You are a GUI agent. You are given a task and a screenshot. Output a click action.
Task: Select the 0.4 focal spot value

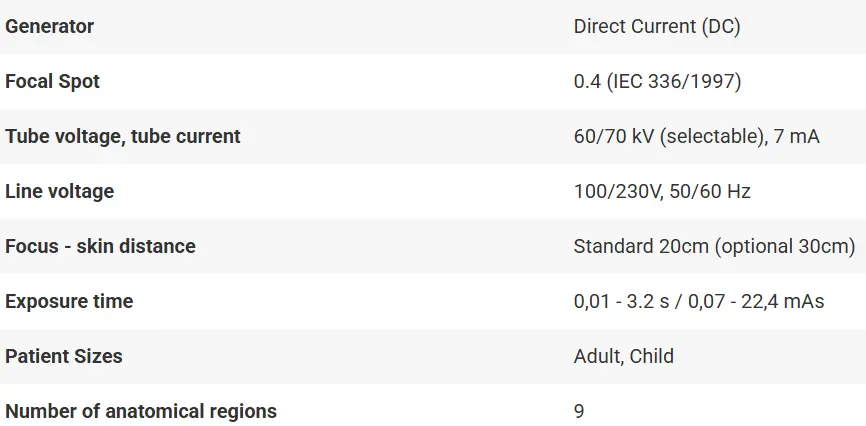[x=587, y=82]
